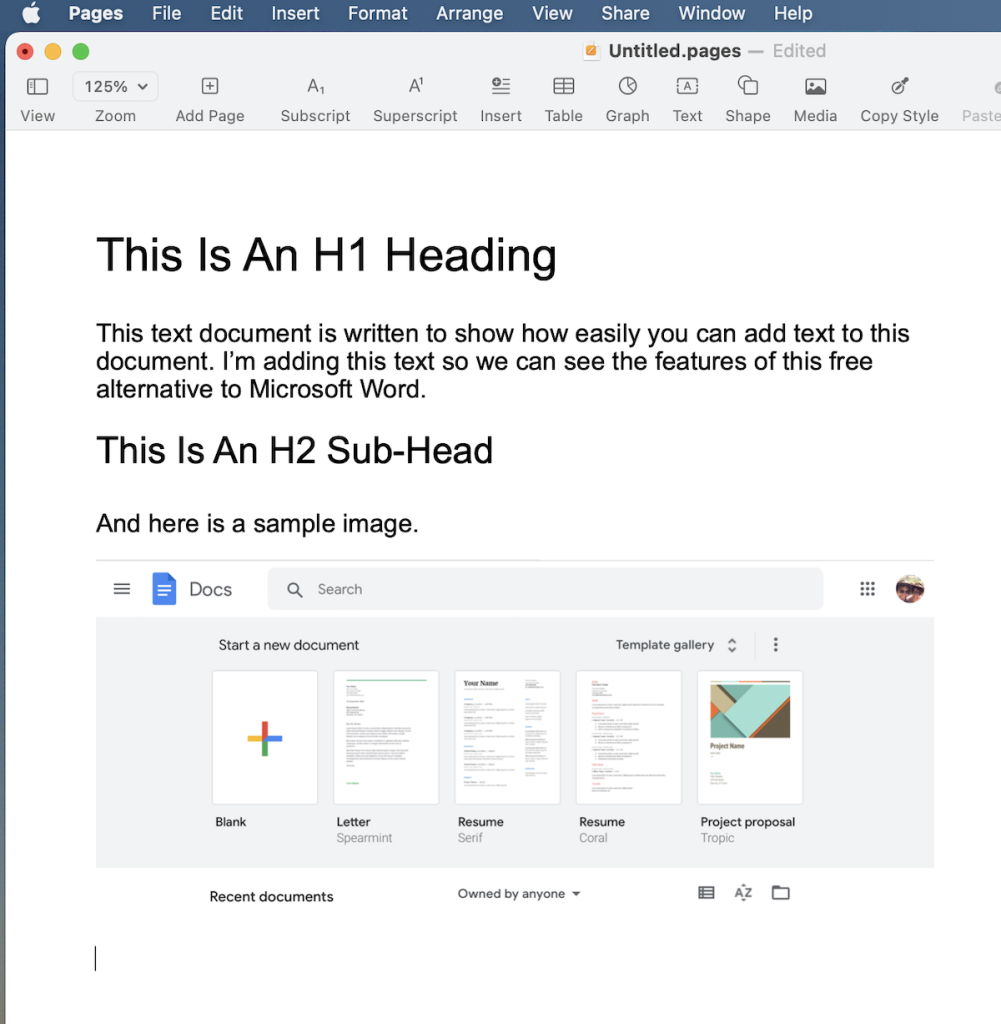Click the Copy Style eyedropper icon
Viewport: 1001px width, 1024px height.
[x=899, y=86]
